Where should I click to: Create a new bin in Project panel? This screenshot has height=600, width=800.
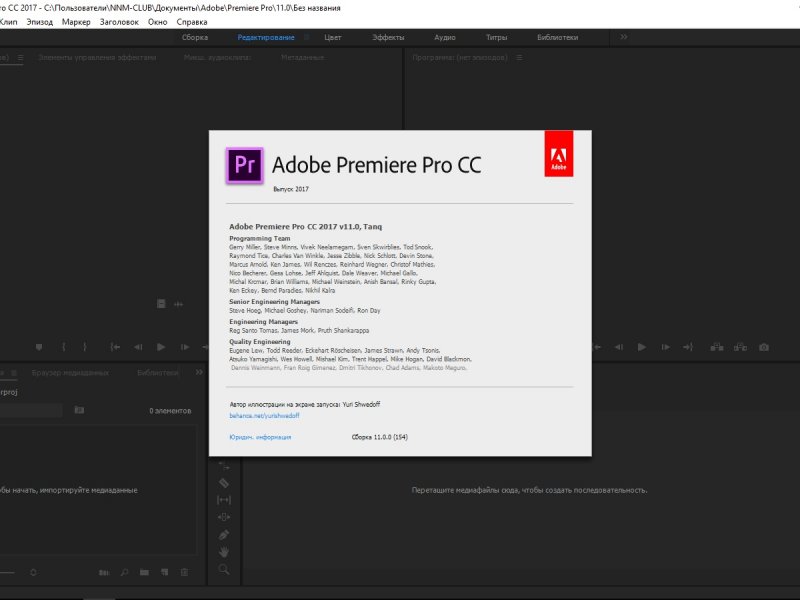point(144,572)
